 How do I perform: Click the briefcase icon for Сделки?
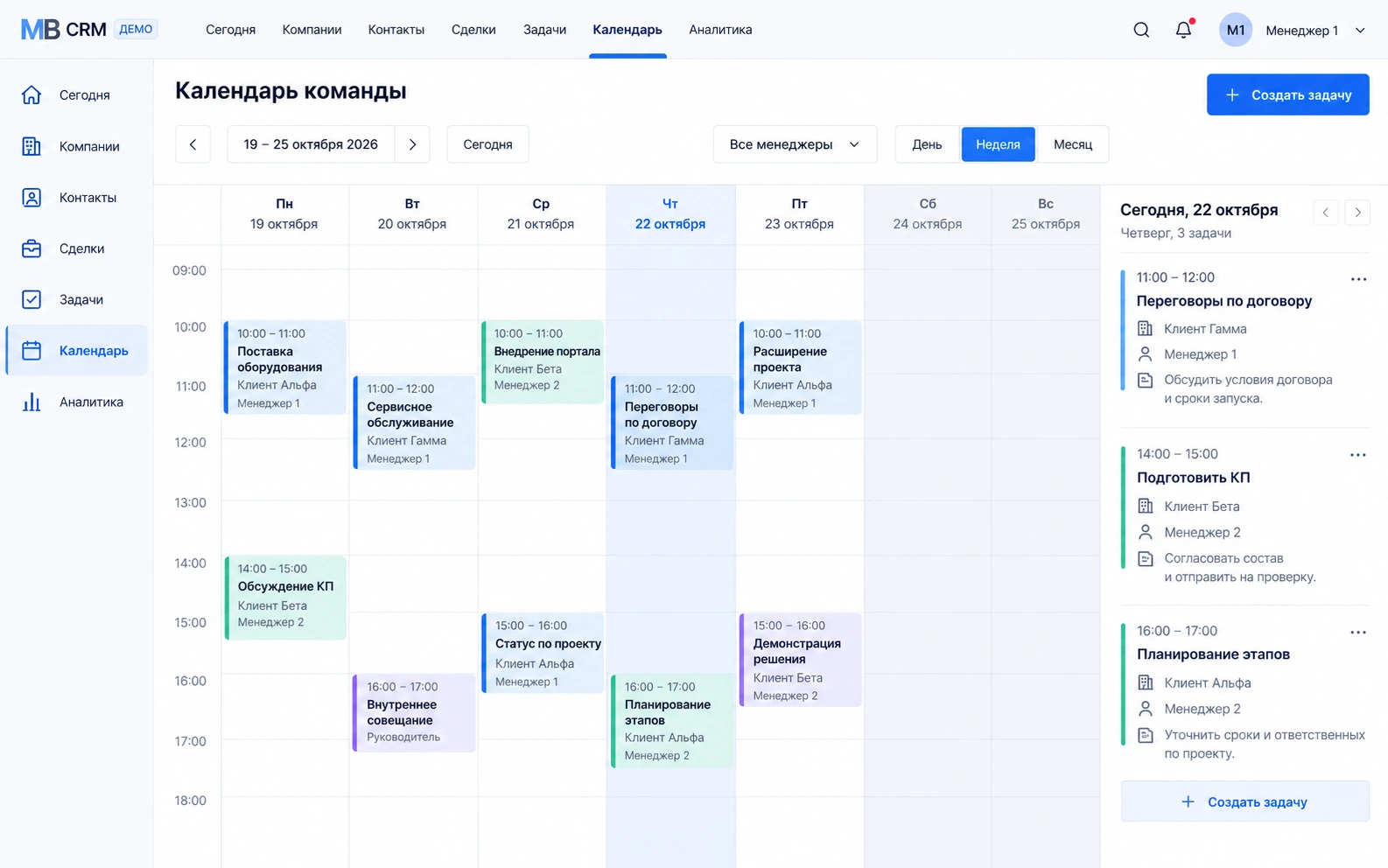coord(32,248)
